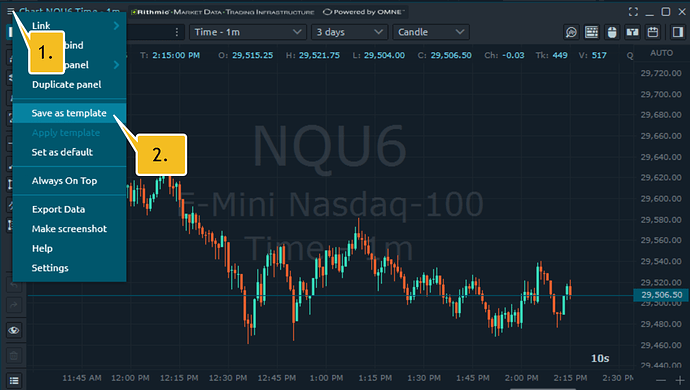This screenshot has height=390, width=690.
Task: Click the order entry panel icon in toolbar
Action: pyautogui.click(x=632, y=32)
